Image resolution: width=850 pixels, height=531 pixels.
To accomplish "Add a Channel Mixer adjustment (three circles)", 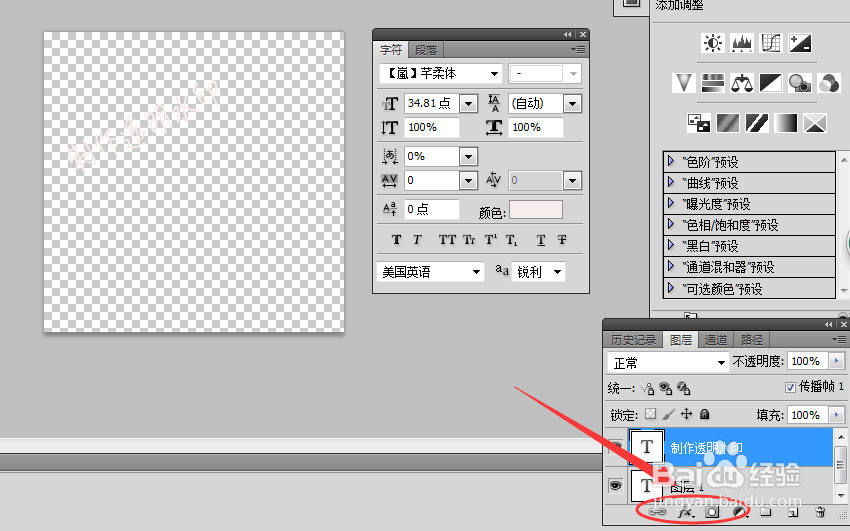I will (x=829, y=83).
